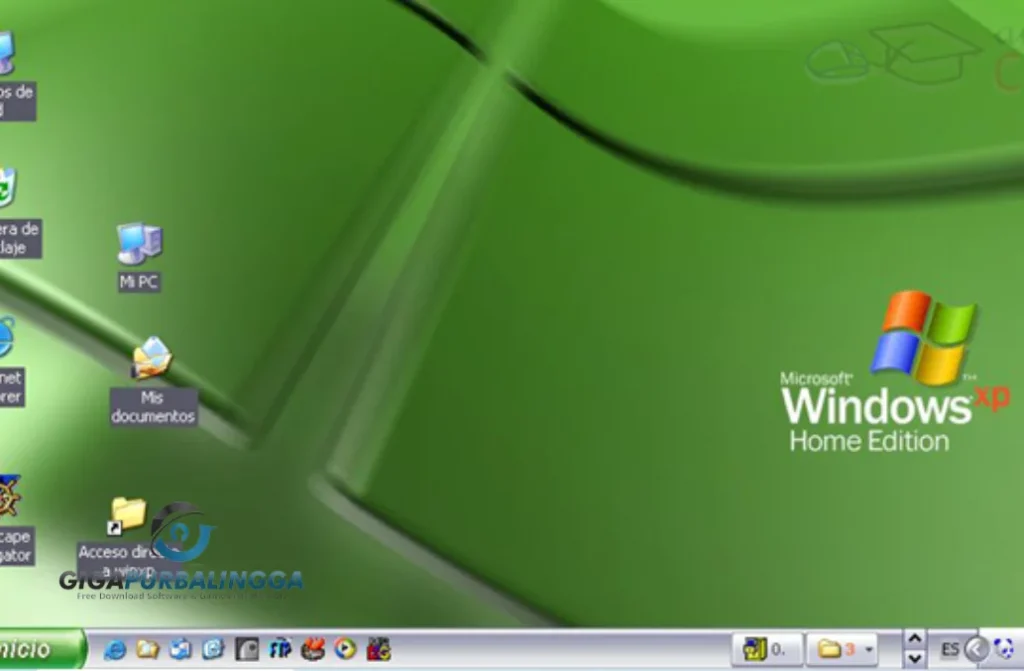Switch to the minimized window labeled 0
The width and height of the screenshot is (1024, 671).
coord(765,650)
